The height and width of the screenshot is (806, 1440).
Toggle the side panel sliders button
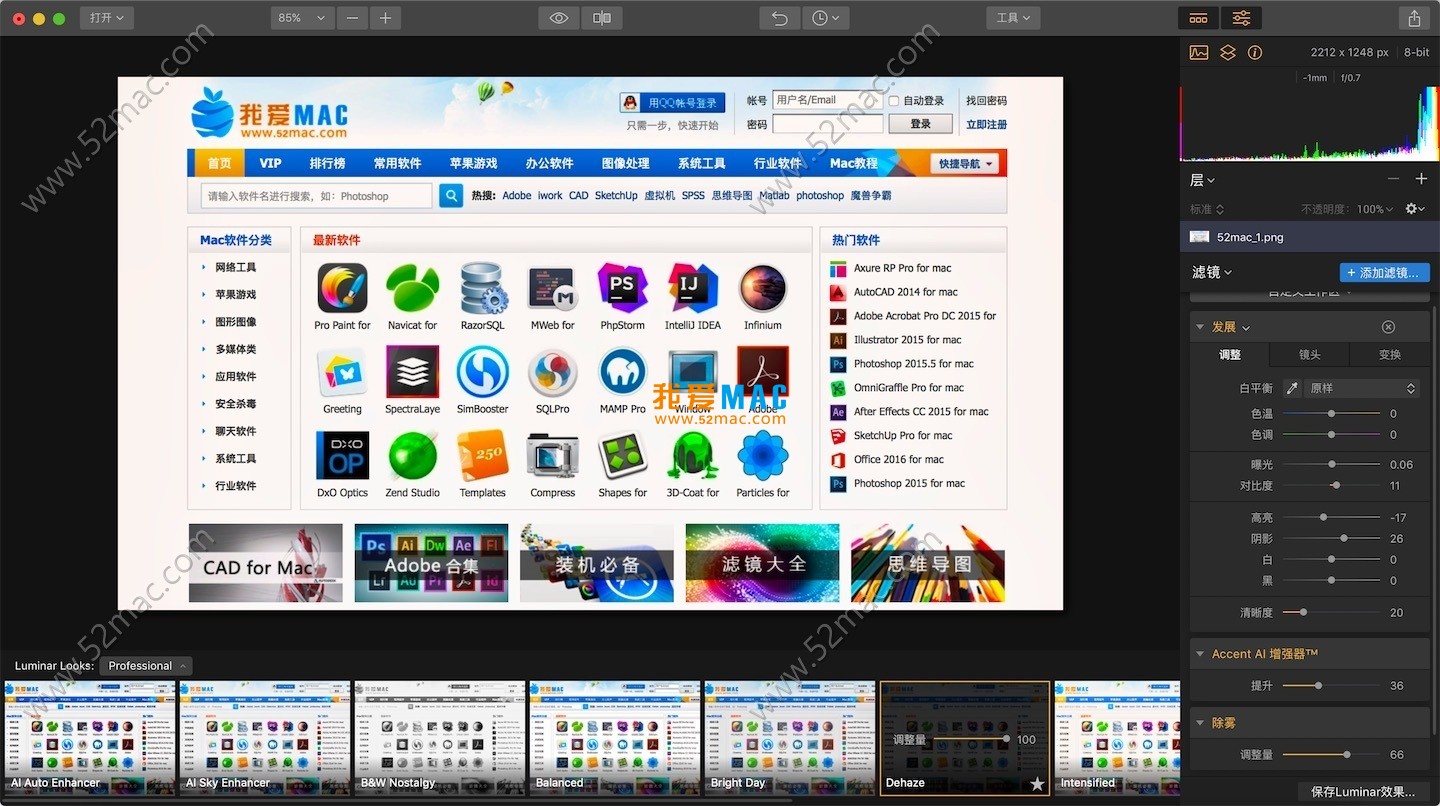pos(1241,18)
